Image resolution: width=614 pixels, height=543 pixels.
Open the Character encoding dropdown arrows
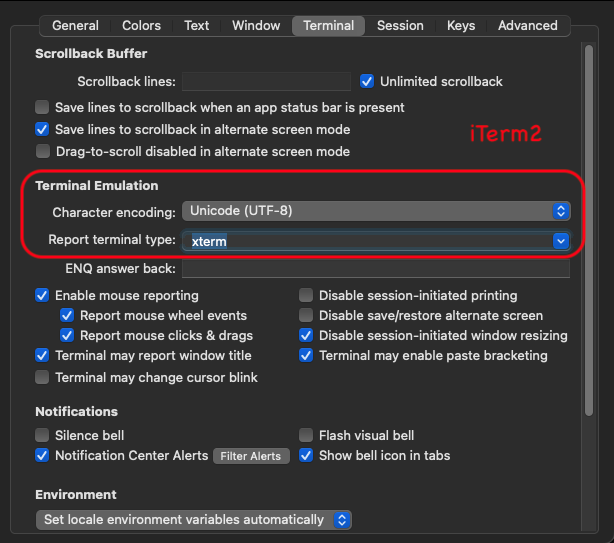tap(561, 211)
